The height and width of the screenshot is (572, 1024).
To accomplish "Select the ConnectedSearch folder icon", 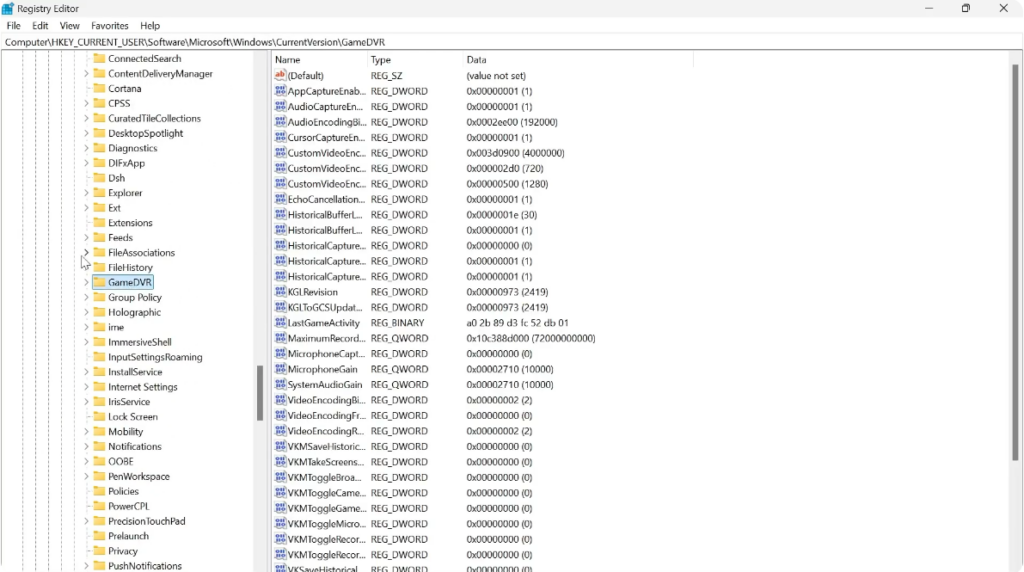I will click(x=99, y=58).
